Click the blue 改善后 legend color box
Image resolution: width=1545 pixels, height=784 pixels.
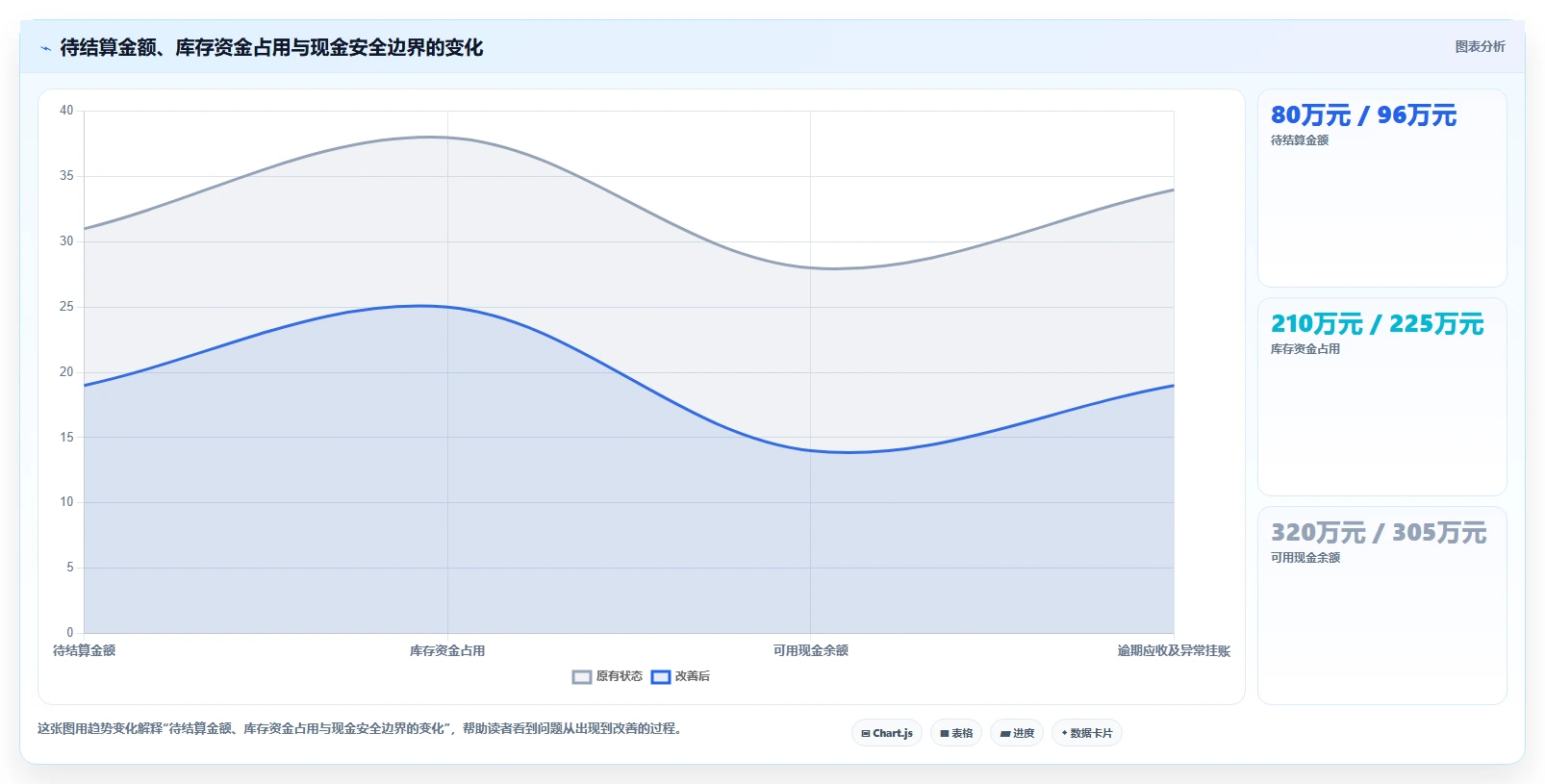pos(661,677)
